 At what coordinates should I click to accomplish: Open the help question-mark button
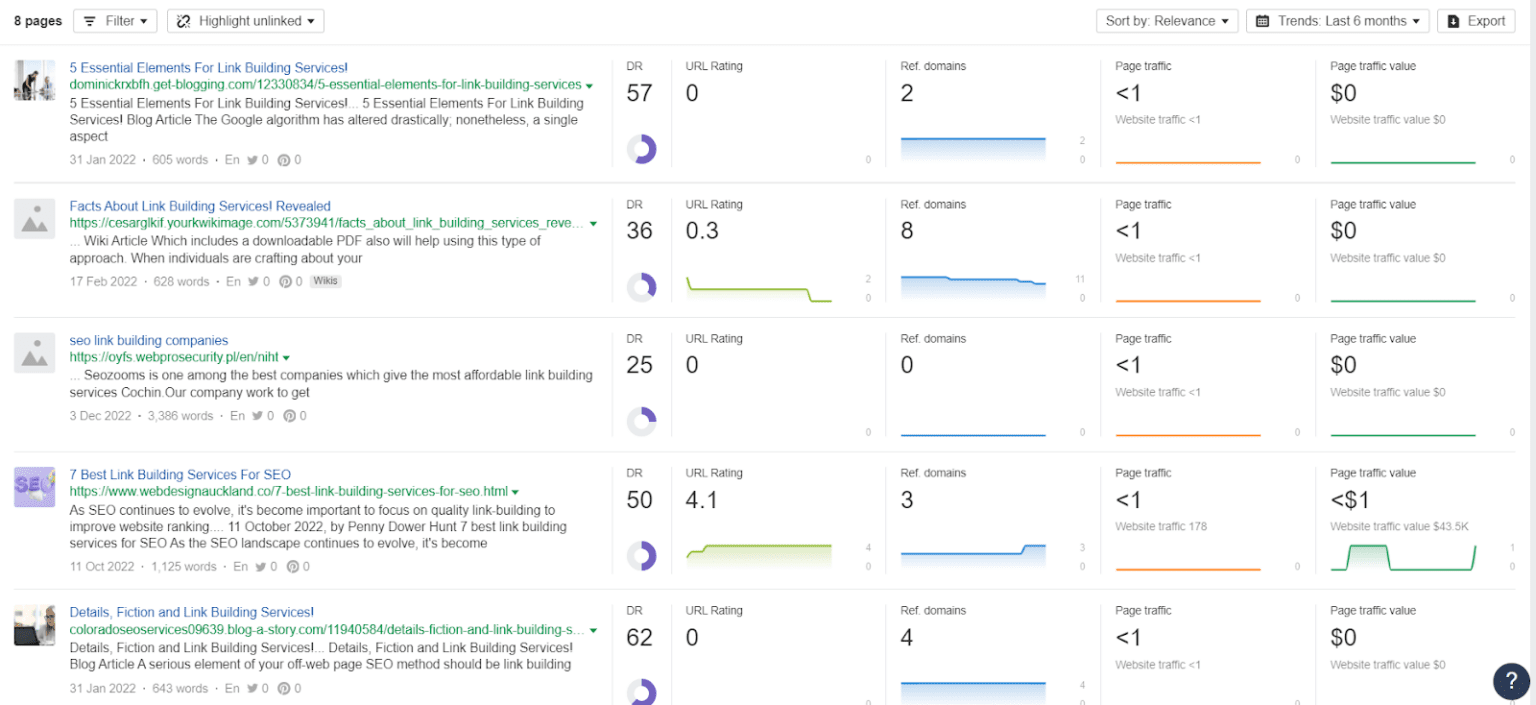[x=1511, y=681]
